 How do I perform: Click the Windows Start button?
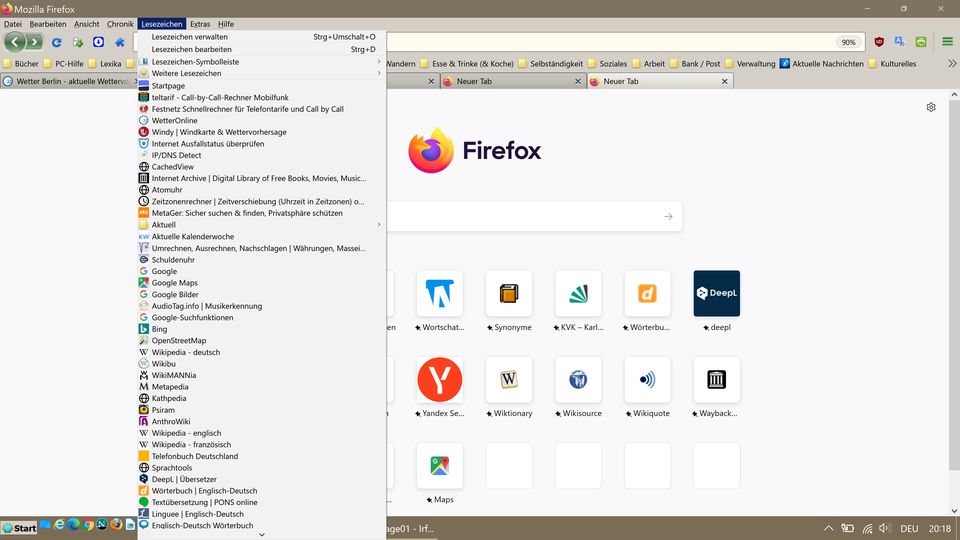point(19,527)
